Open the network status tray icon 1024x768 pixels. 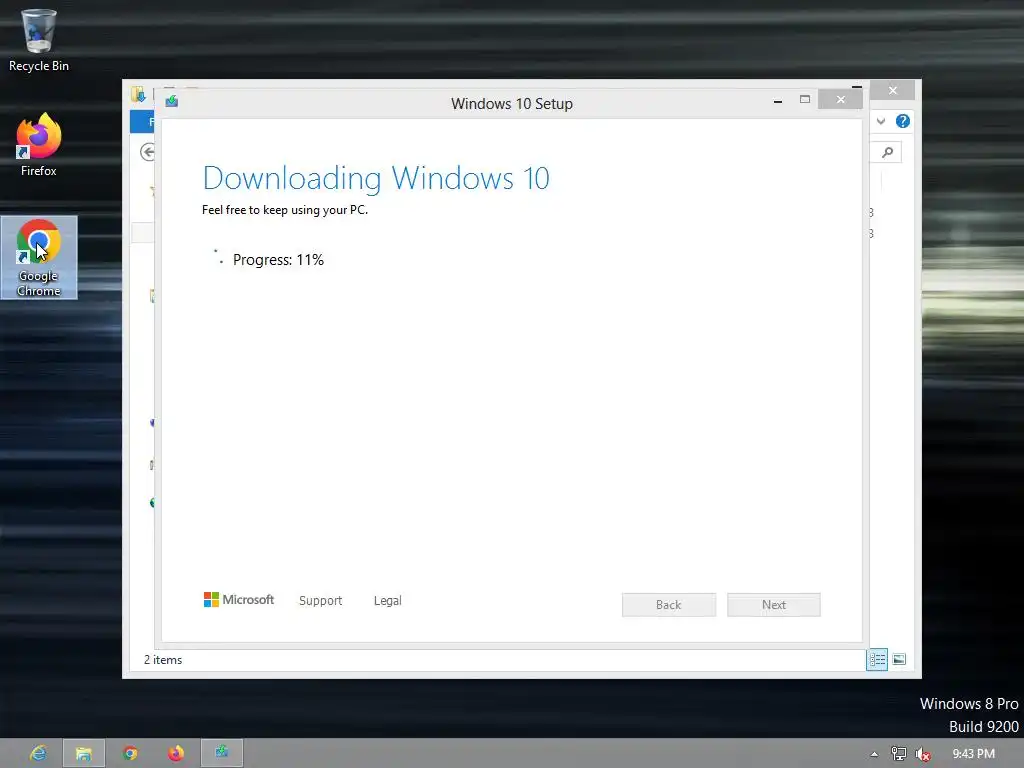[x=899, y=754]
